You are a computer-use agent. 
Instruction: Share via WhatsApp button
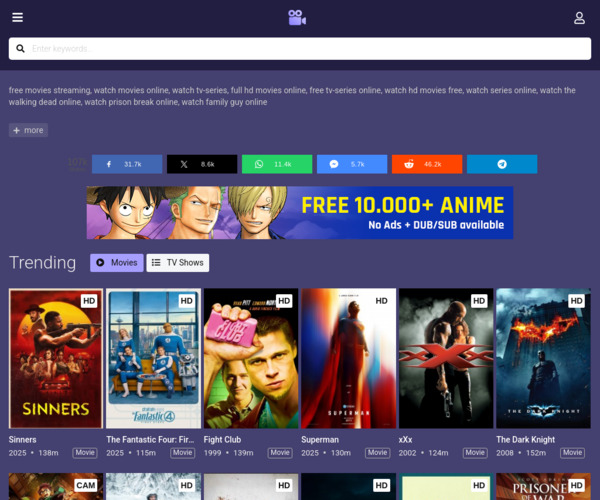[x=277, y=164]
